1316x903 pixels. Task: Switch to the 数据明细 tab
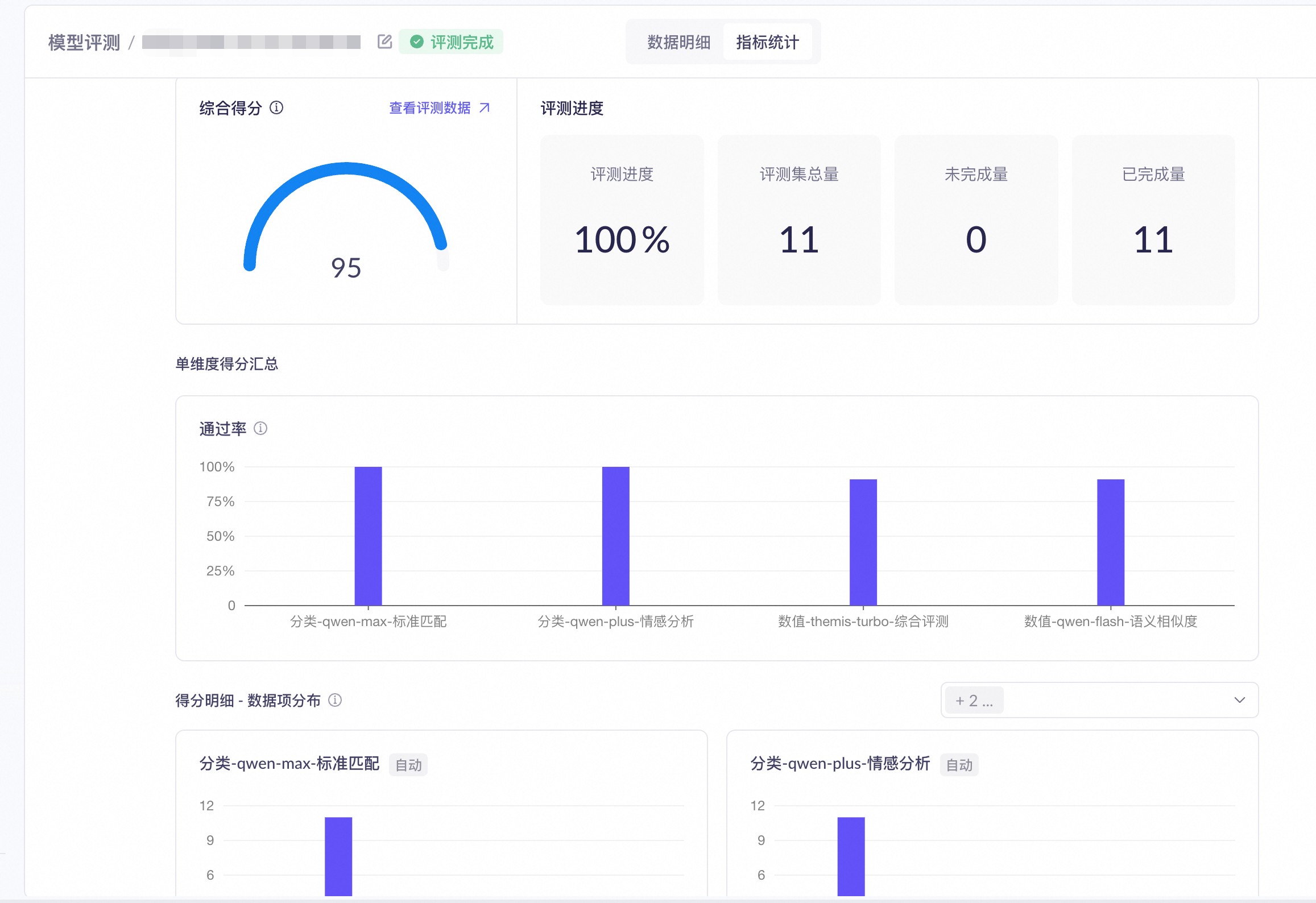pyautogui.click(x=678, y=42)
